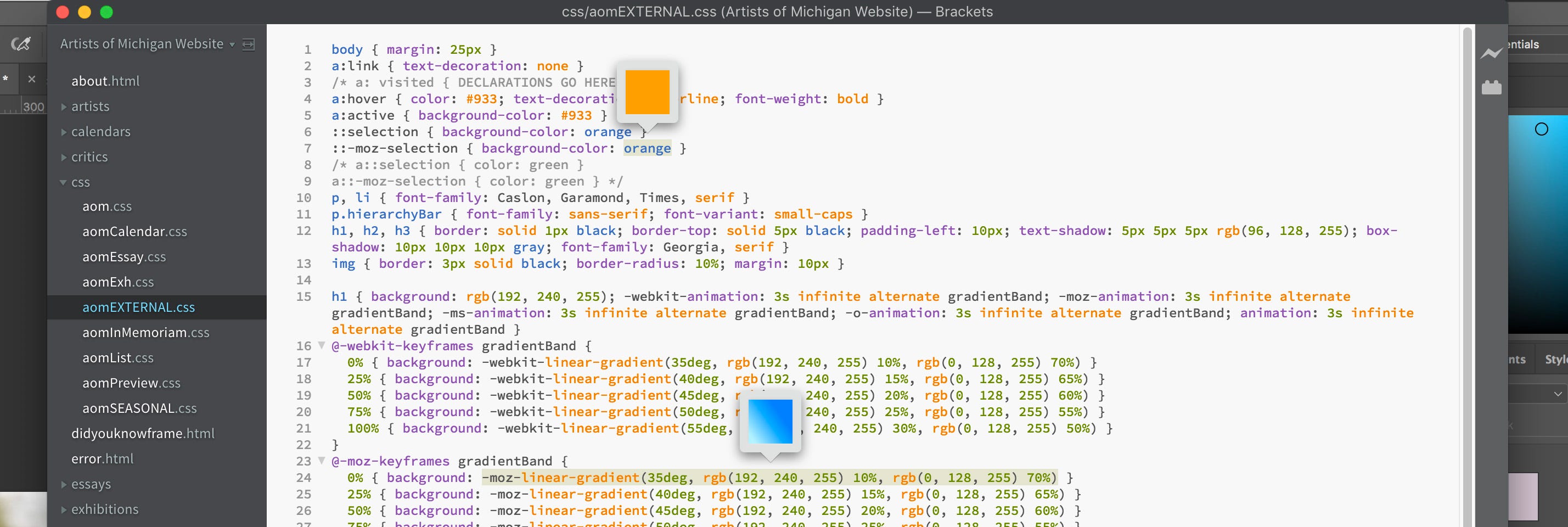Click color picker circle in background window
Viewport: 1568px width, 527px height.
pos(1541,129)
